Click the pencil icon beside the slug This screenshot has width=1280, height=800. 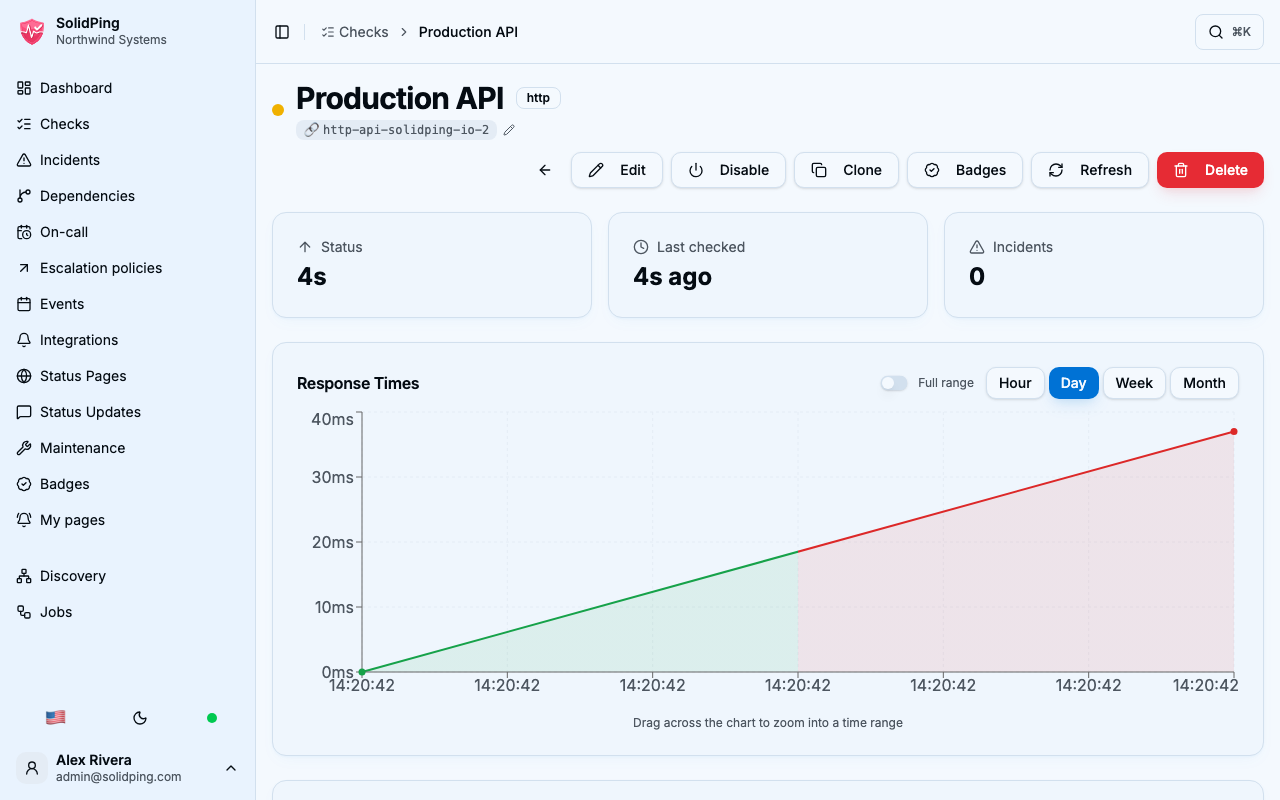(509, 130)
